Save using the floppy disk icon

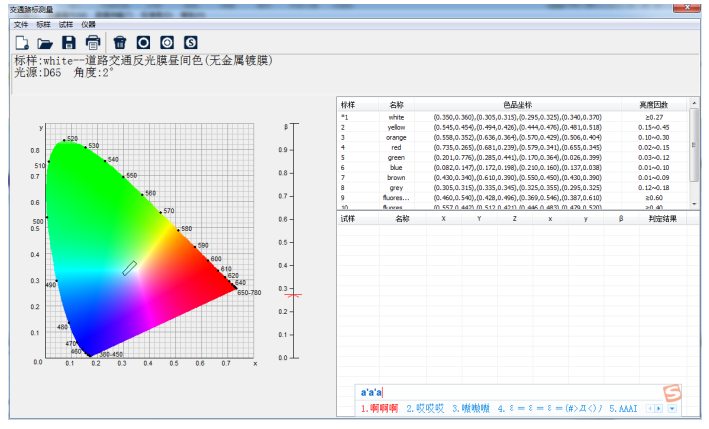click(x=69, y=42)
